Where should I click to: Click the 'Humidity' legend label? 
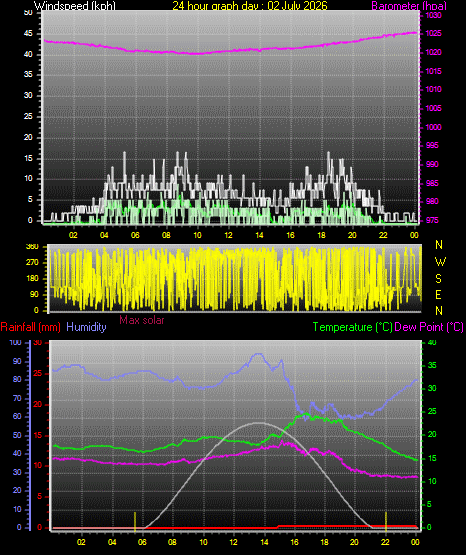pyautogui.click(x=86, y=327)
